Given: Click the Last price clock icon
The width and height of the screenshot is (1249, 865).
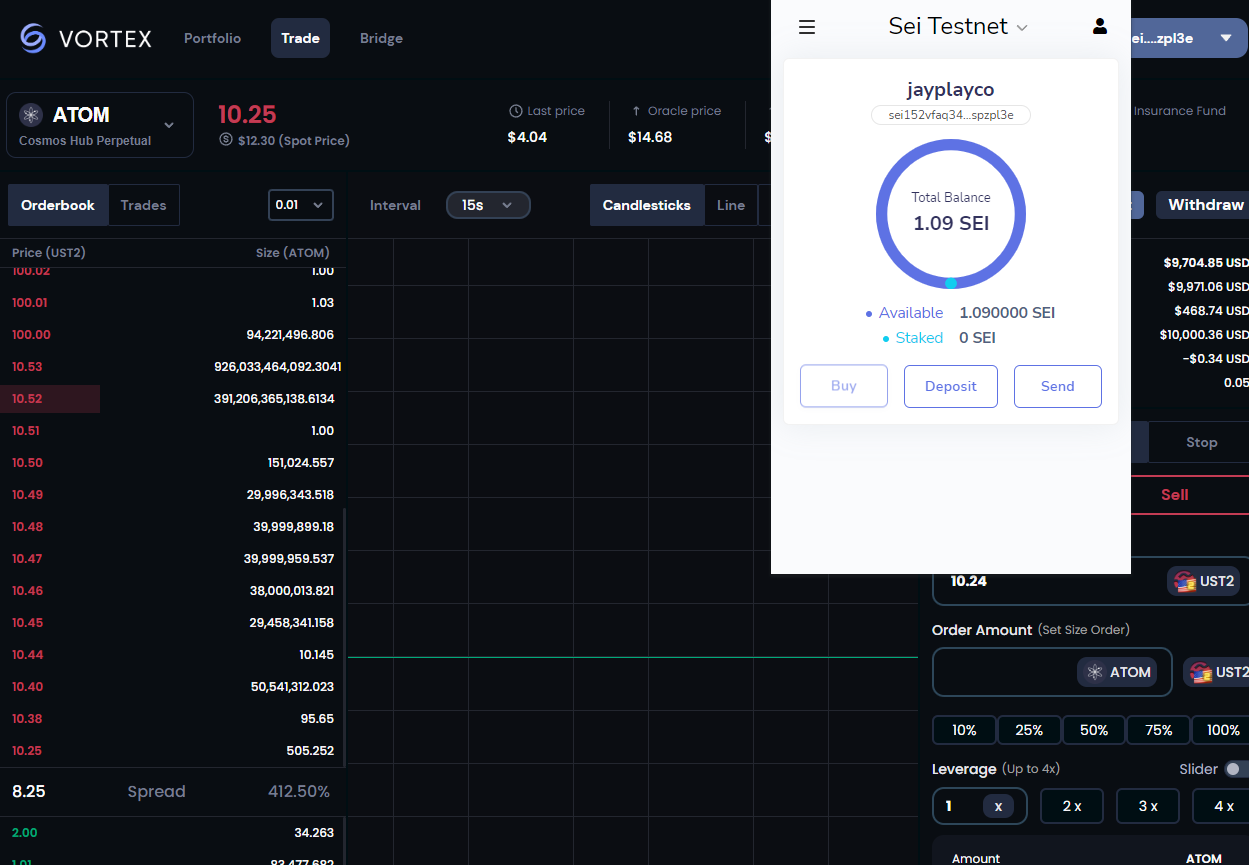Looking at the screenshot, I should tap(516, 111).
